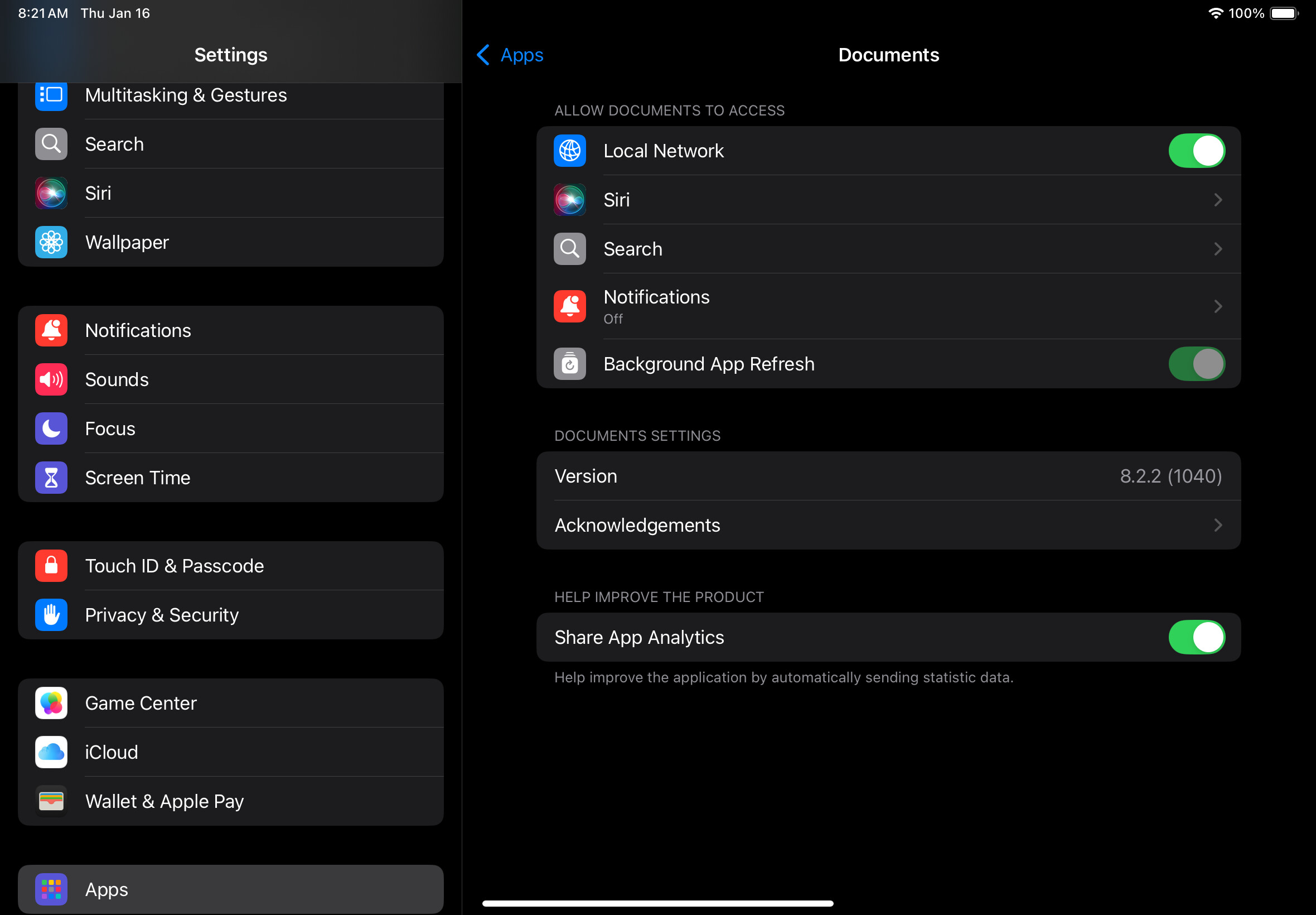Image resolution: width=1316 pixels, height=915 pixels.
Task: Tap the Local Network label
Action: click(664, 151)
